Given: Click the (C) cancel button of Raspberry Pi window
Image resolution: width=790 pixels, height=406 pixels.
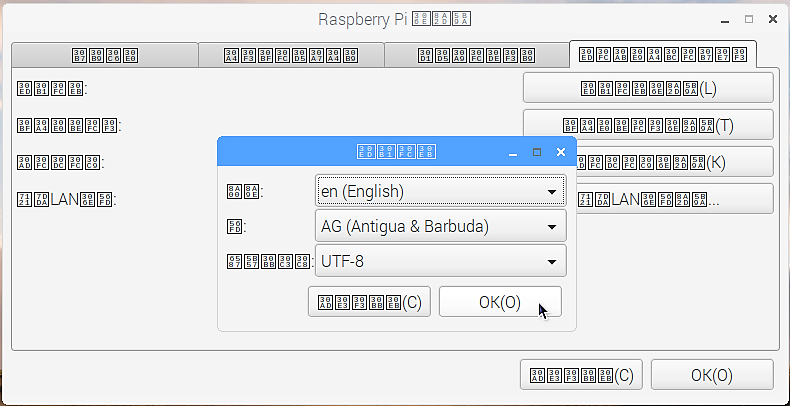Looking at the screenshot, I should pos(581,375).
